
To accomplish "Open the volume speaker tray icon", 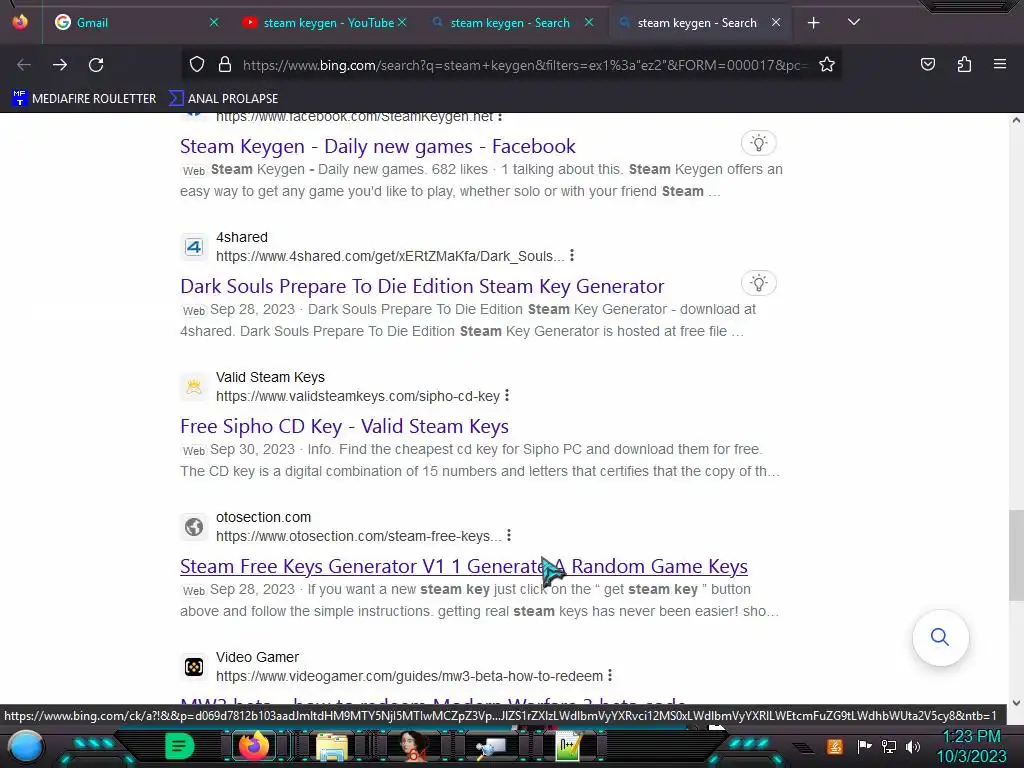I will pos(913,747).
